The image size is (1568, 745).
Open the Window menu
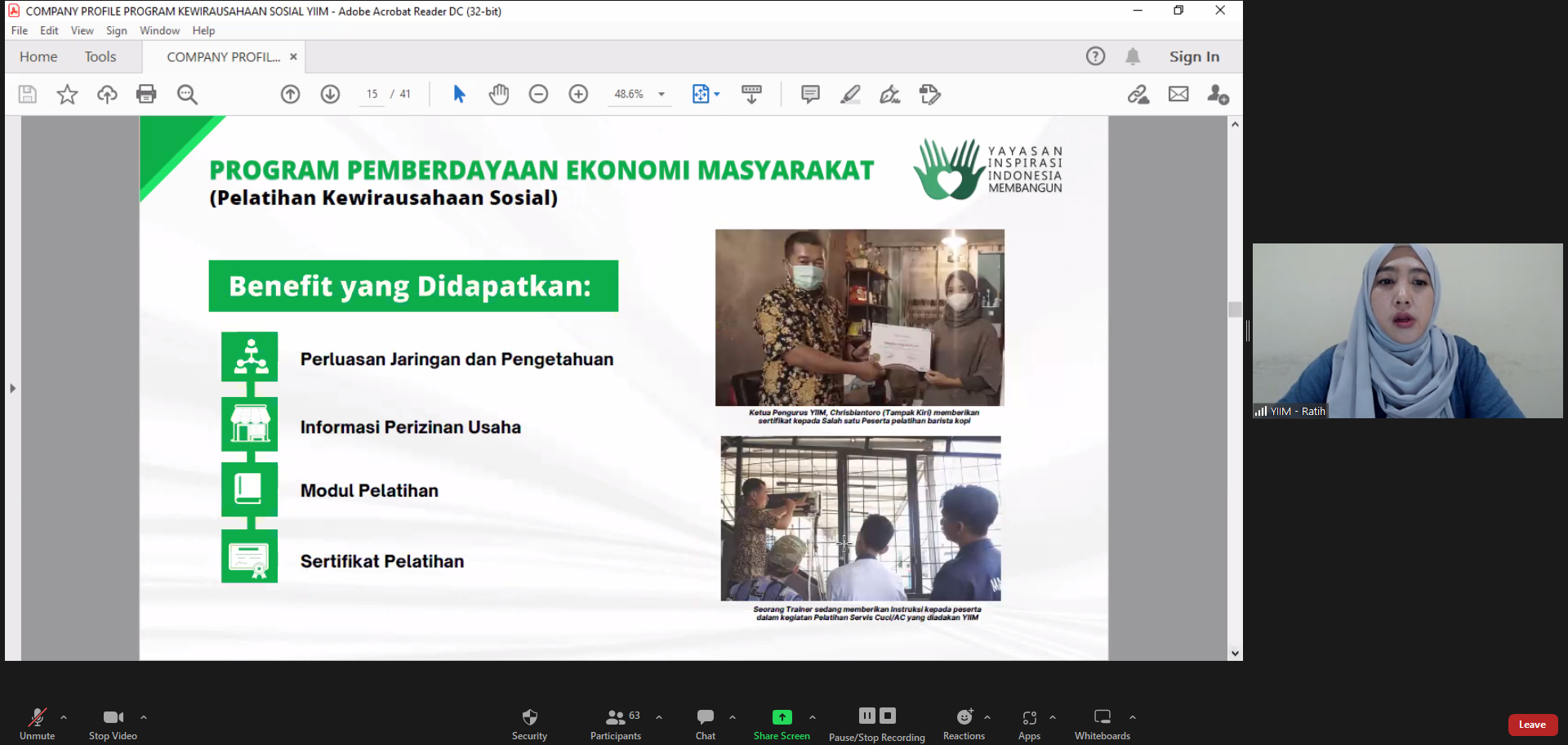tap(159, 31)
